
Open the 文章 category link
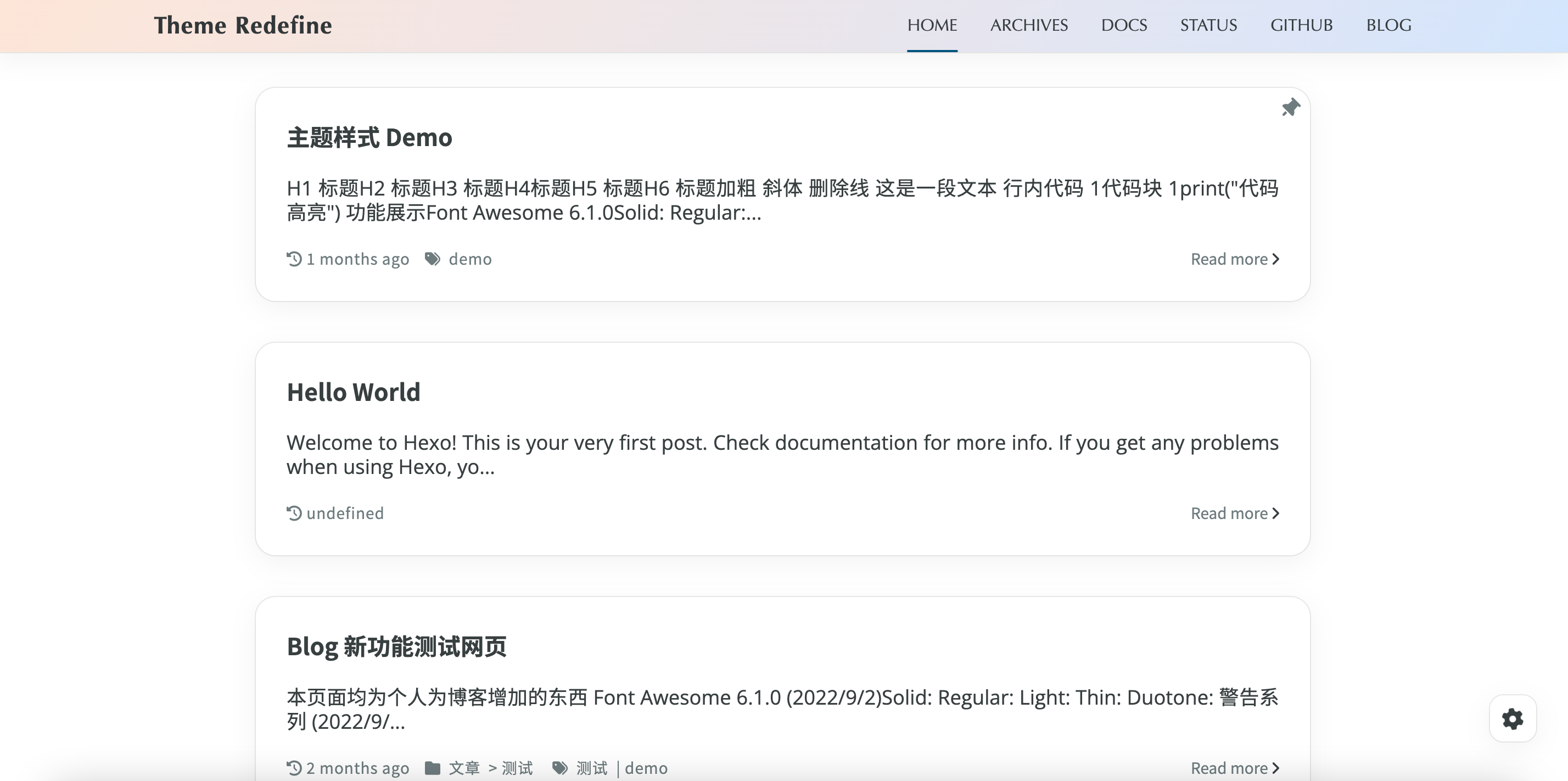pyautogui.click(x=464, y=768)
